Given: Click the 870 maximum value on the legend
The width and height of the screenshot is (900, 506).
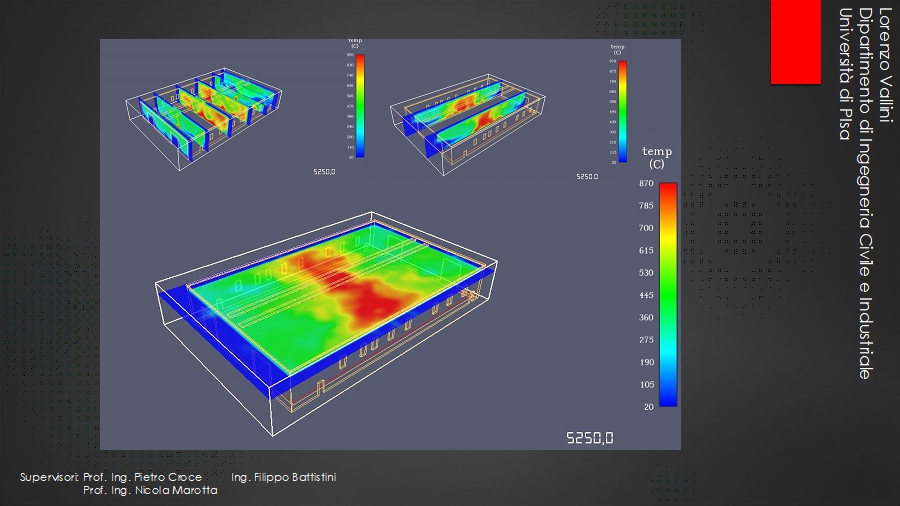Looking at the screenshot, I should [647, 184].
